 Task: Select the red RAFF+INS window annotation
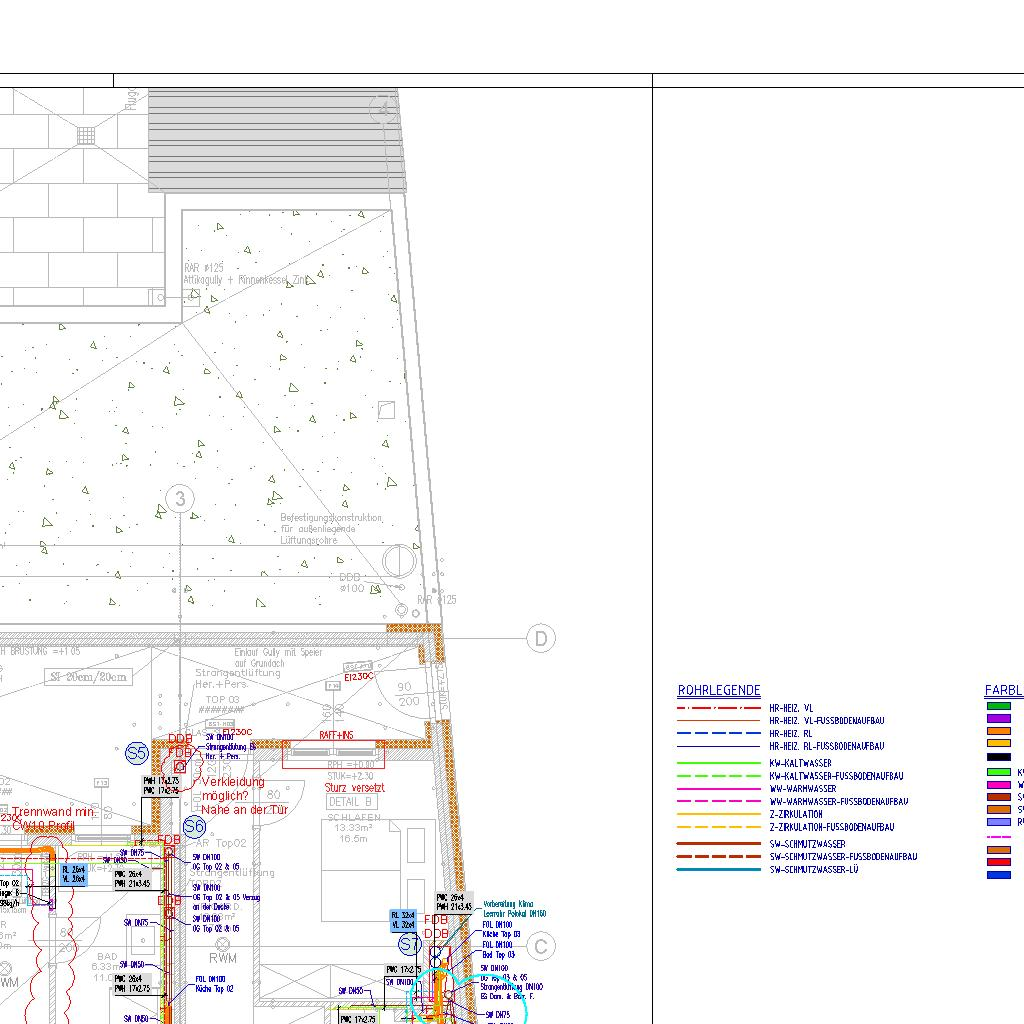pyautogui.click(x=336, y=735)
